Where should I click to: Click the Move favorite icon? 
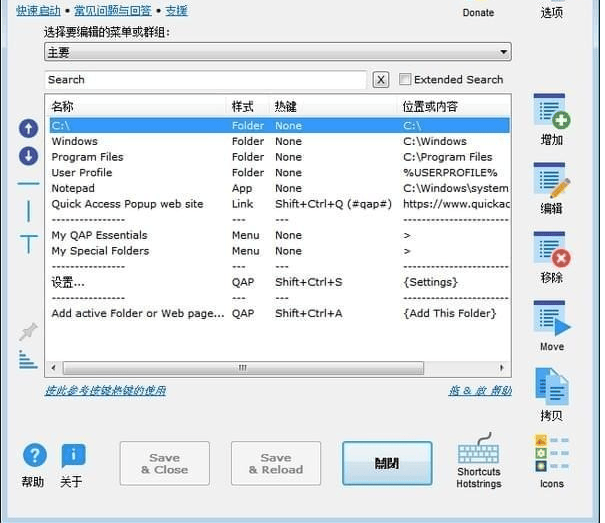click(x=551, y=320)
